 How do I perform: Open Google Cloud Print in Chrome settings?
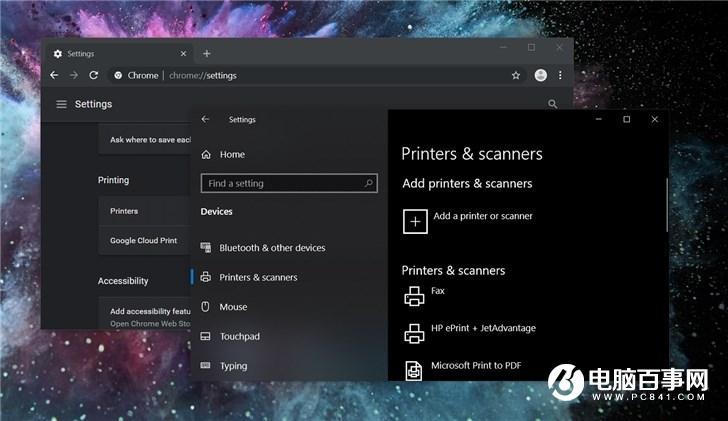pos(144,240)
